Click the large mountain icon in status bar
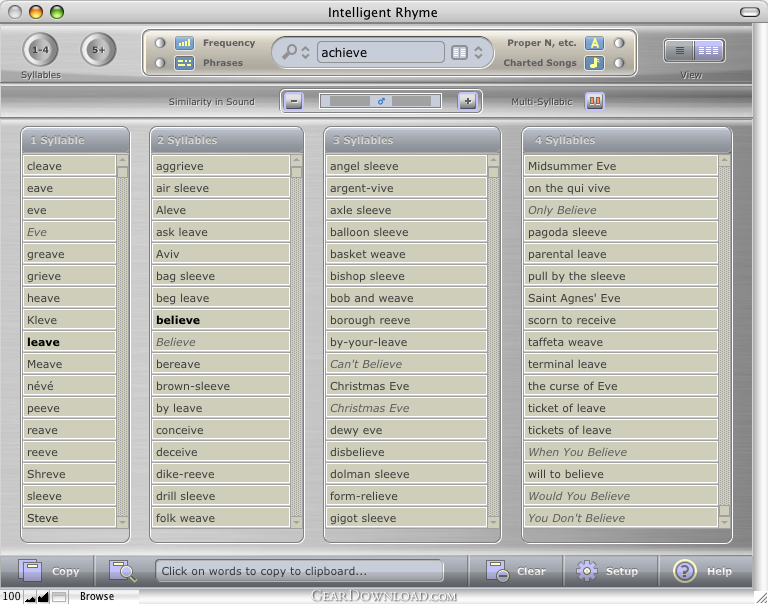The width and height of the screenshot is (768, 604). (43, 597)
